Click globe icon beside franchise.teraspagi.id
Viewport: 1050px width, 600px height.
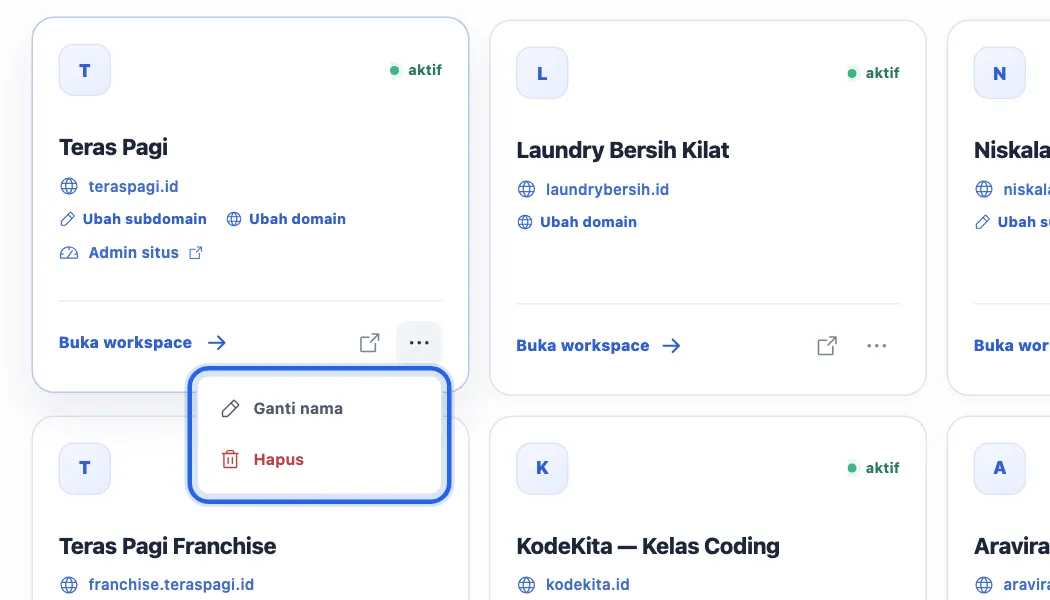(x=69, y=585)
